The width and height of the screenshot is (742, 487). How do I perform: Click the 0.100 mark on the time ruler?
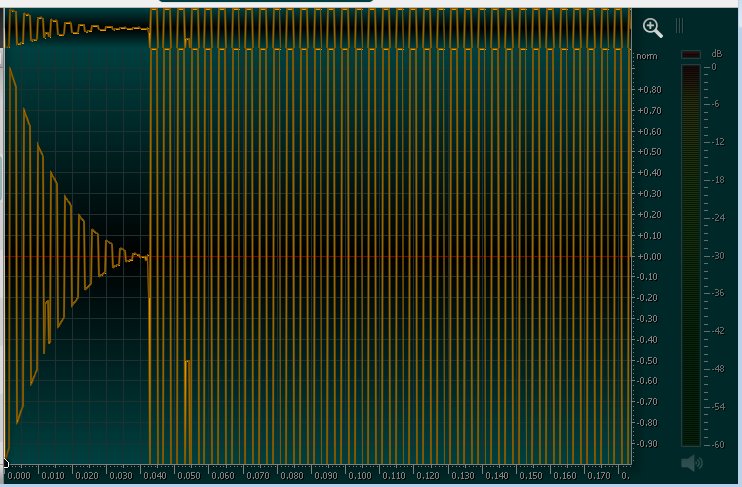pos(360,475)
